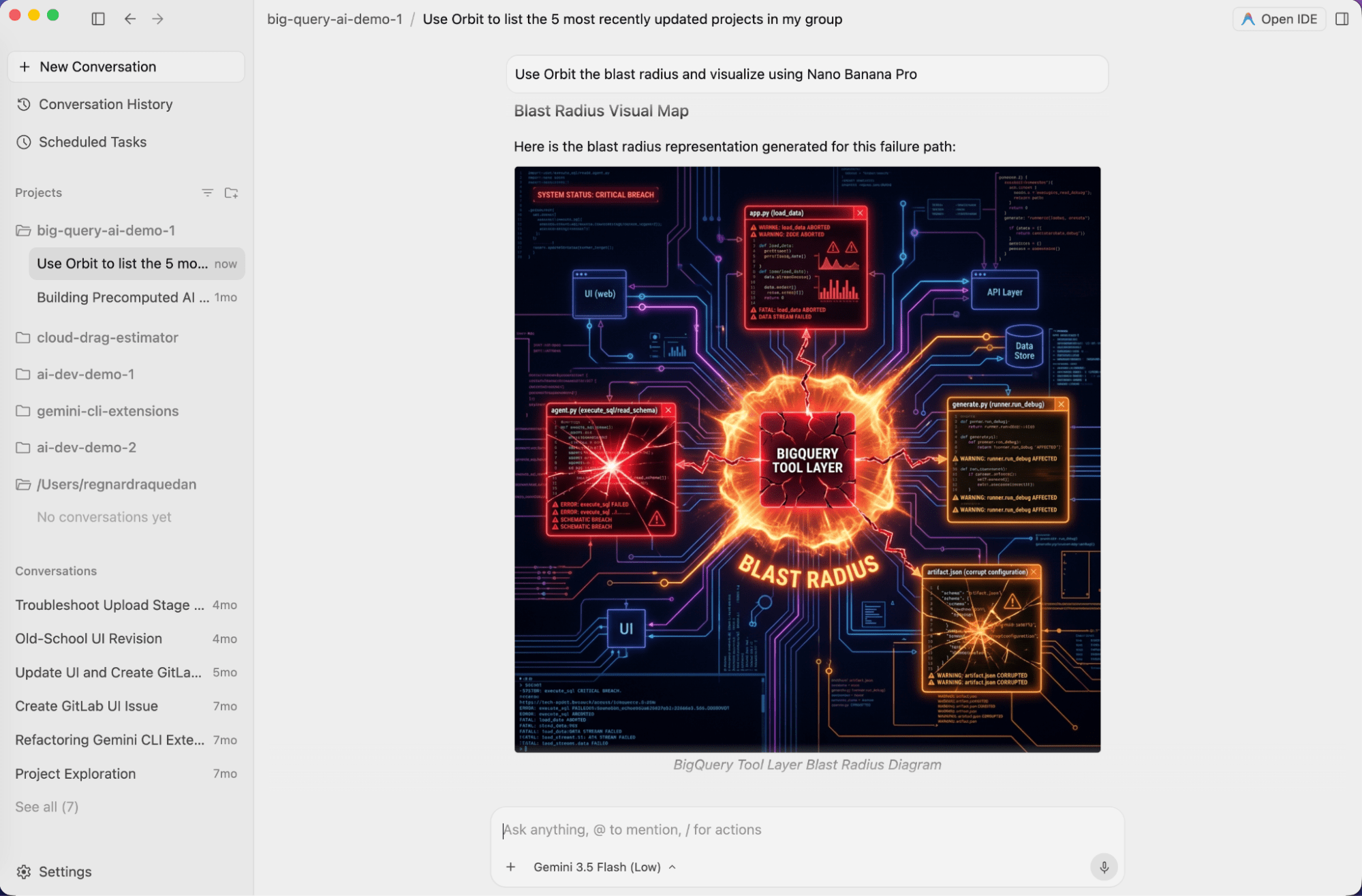Click the 'BigQuery Tool Layer Blast Radius Diagram' caption

(x=807, y=764)
